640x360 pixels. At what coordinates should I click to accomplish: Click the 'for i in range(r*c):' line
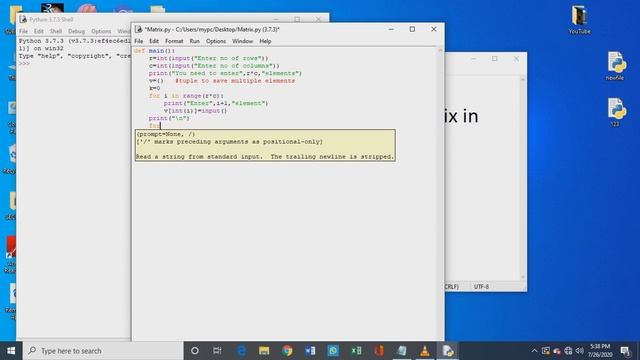point(187,96)
